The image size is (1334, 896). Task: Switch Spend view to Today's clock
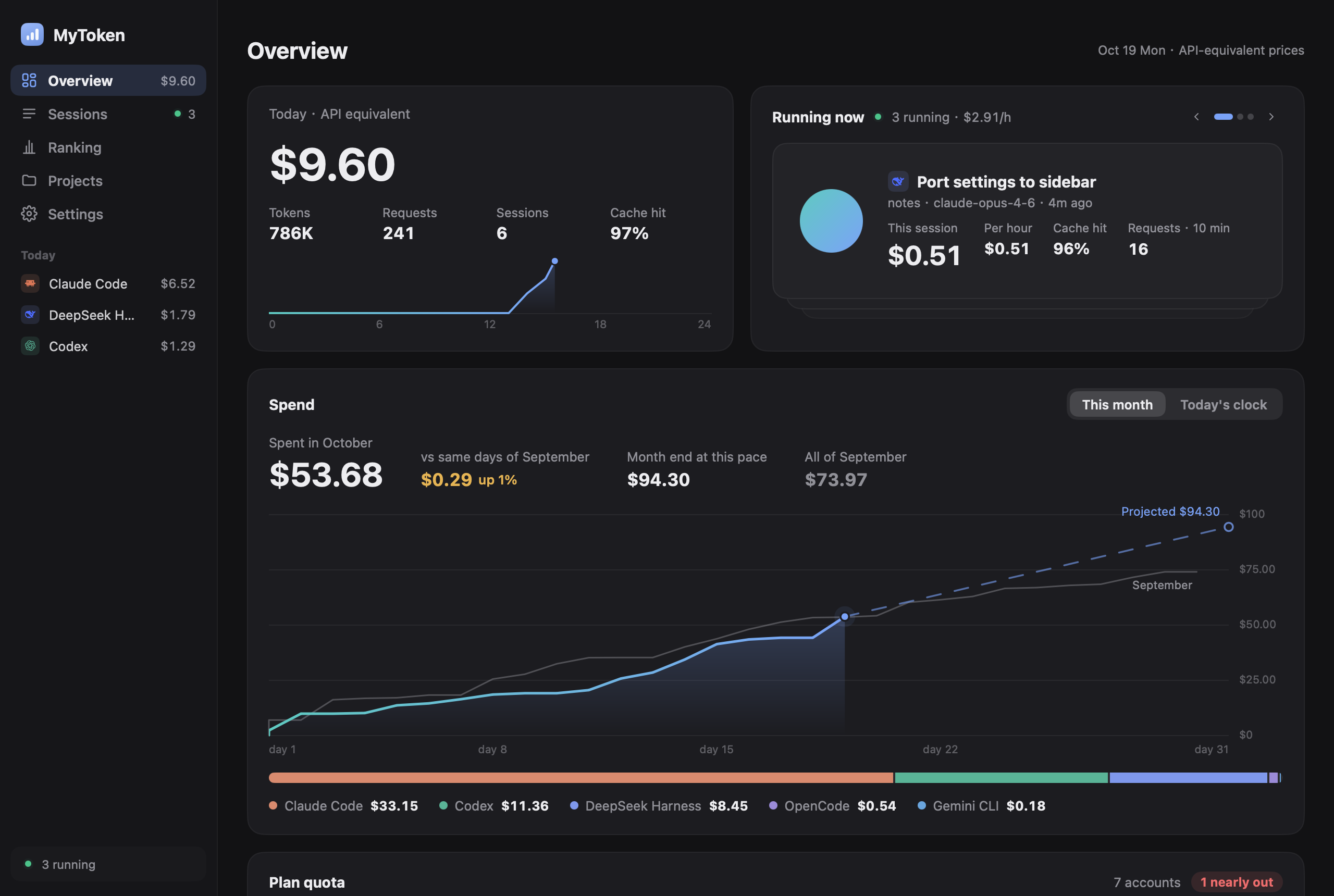(x=1223, y=405)
